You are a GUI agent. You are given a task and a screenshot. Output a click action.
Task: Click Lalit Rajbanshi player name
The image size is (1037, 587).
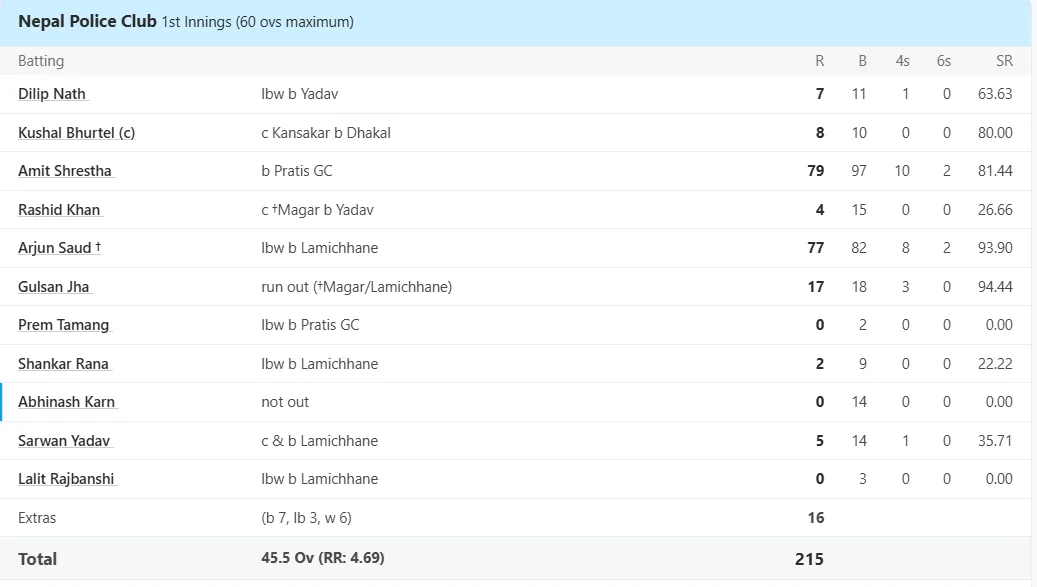(66, 479)
